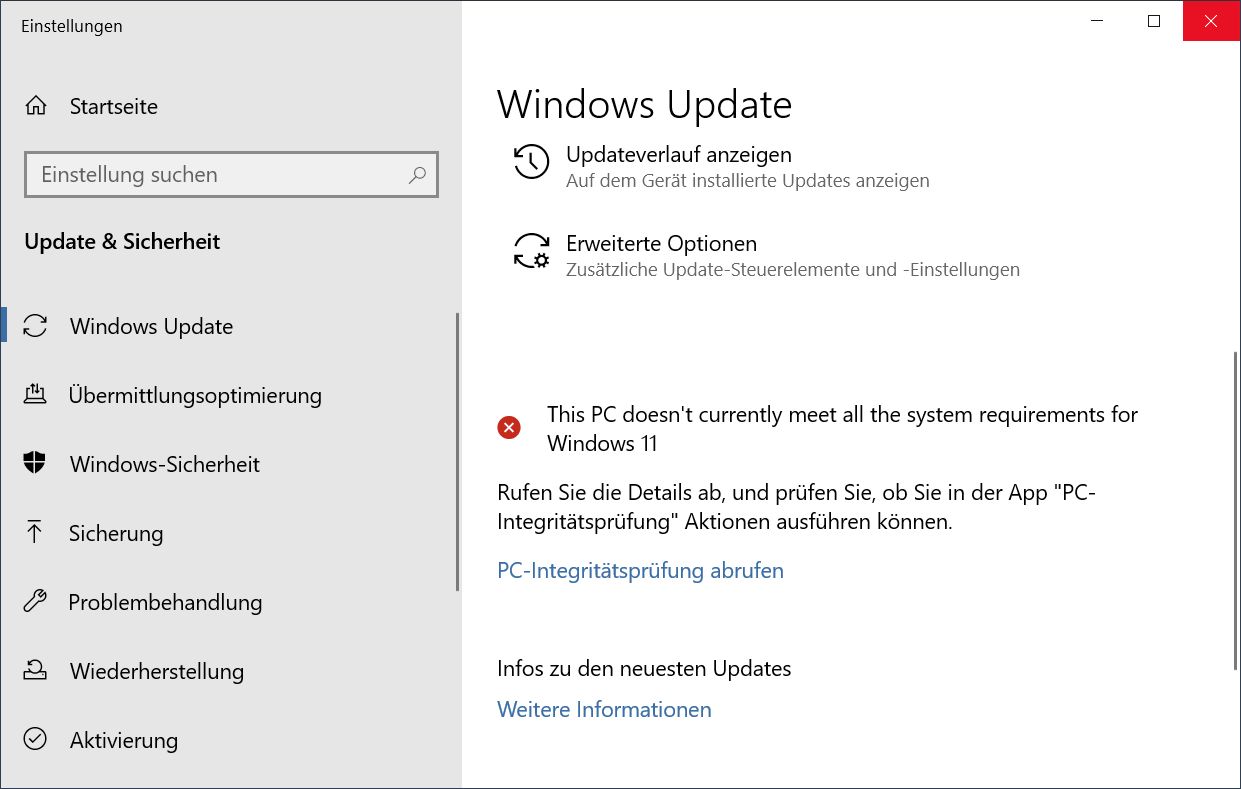Select Windows-Sicherheit in the sidebar
Image resolution: width=1241 pixels, height=789 pixels.
pos(230,464)
